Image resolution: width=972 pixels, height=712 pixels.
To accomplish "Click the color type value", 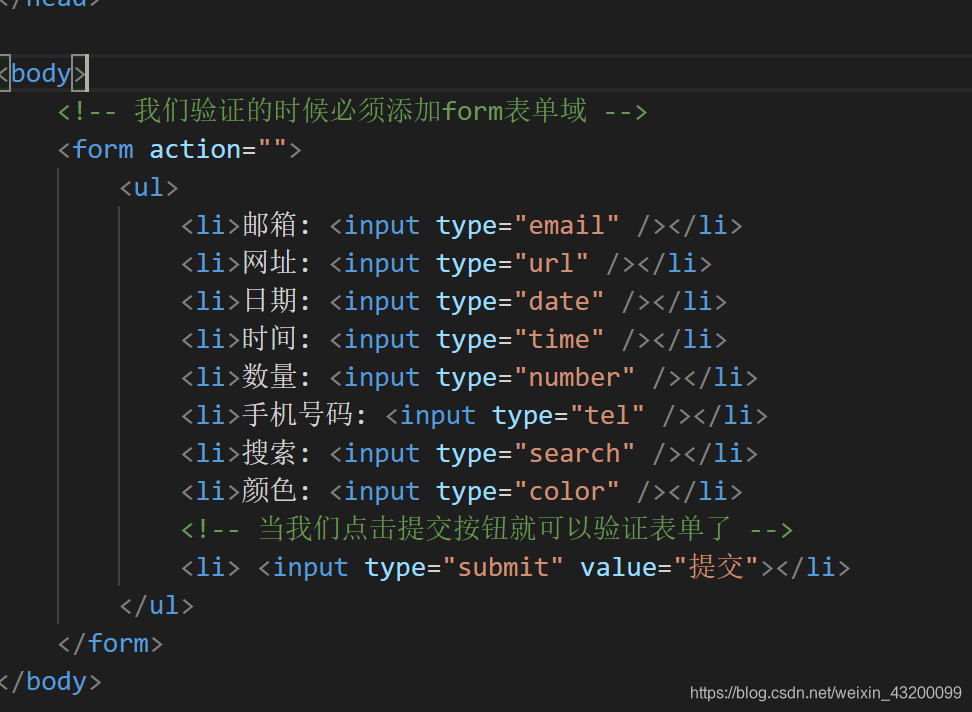I will coord(566,492).
